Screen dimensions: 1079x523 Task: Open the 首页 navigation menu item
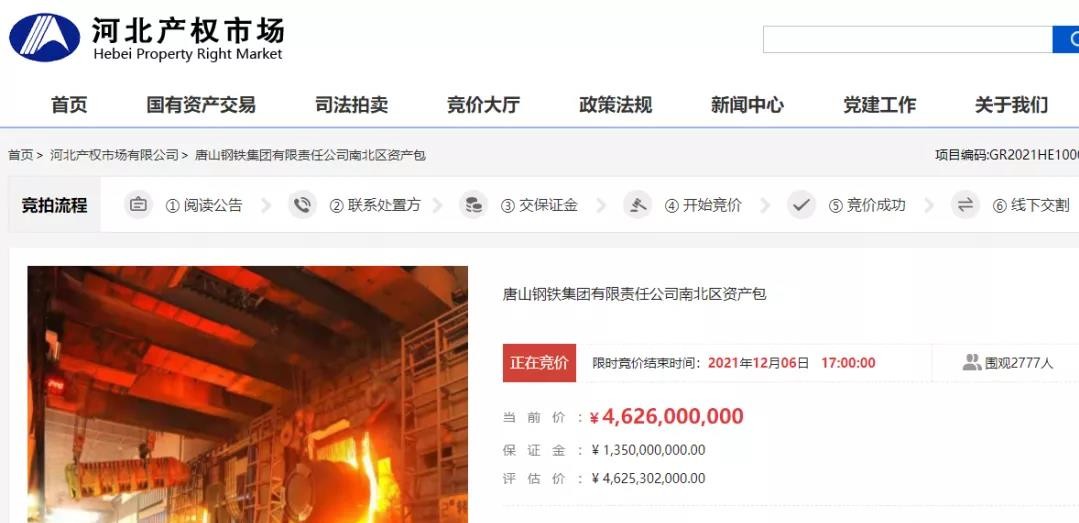pyautogui.click(x=69, y=105)
